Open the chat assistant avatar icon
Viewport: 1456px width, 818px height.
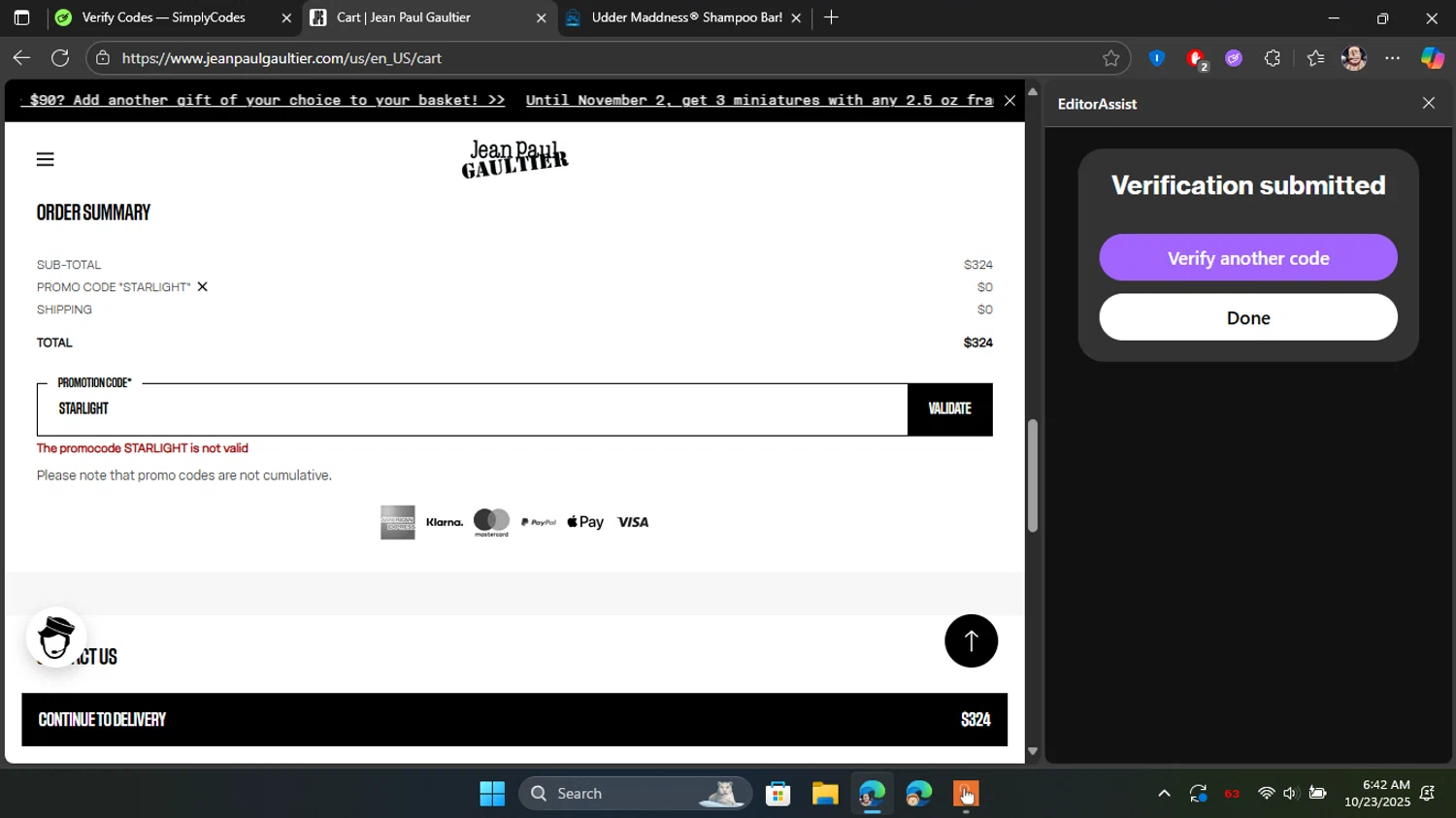56,637
